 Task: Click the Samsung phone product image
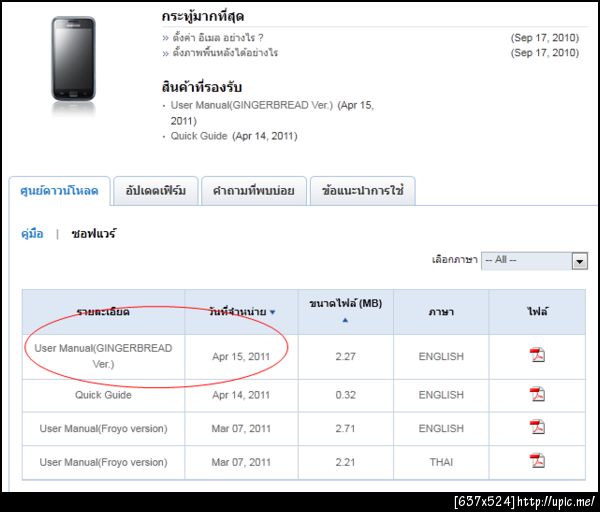pos(73,59)
